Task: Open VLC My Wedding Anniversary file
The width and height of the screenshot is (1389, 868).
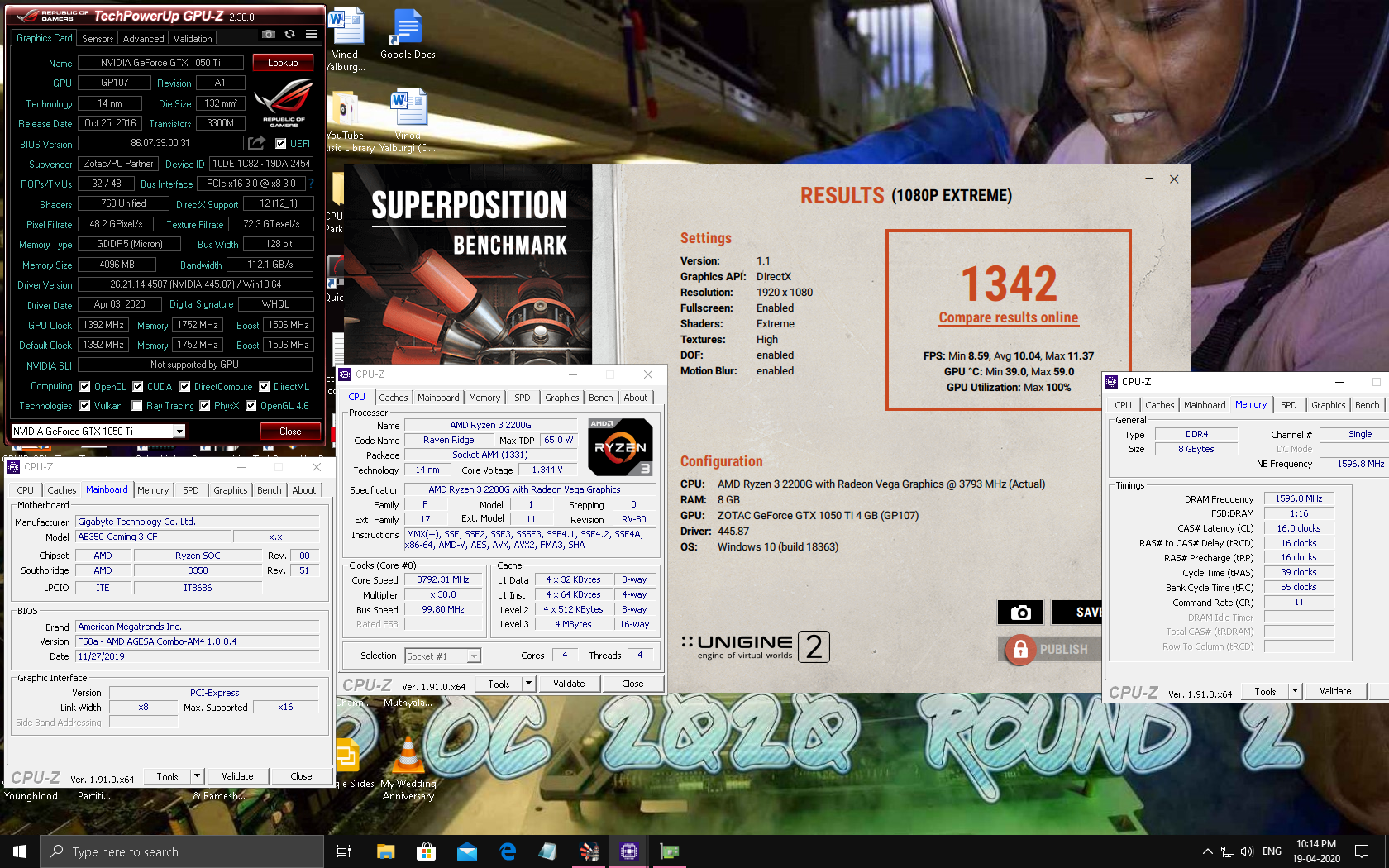Action: click(408, 767)
